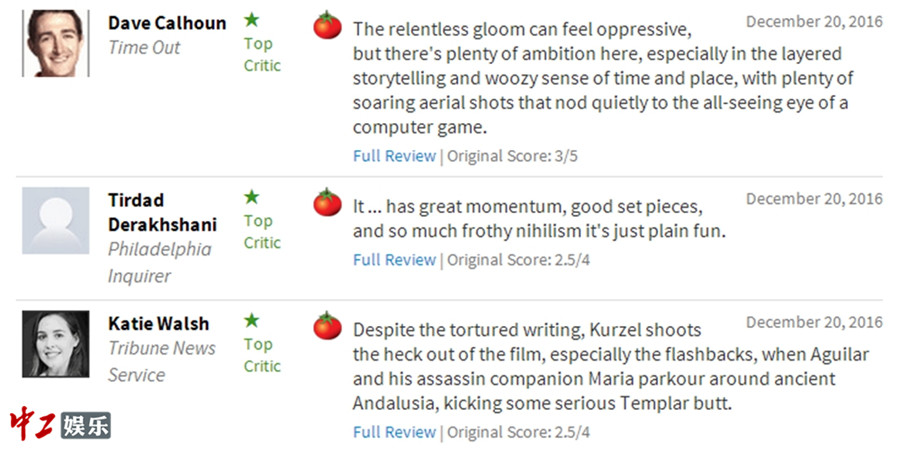Click Katie Walsh's profile photo
The image size is (900, 451).
[x=55, y=344]
